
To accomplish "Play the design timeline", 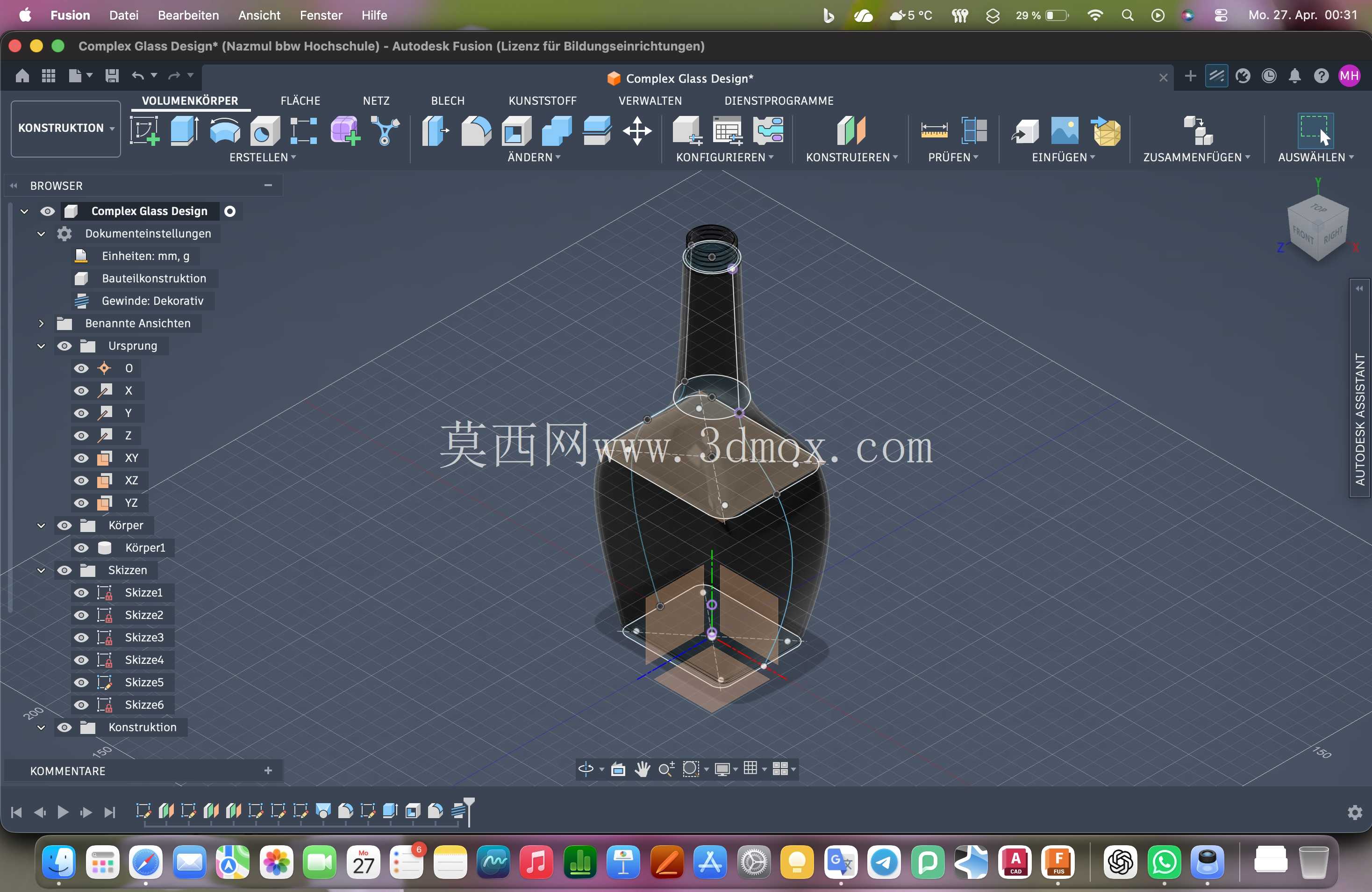I will [x=63, y=812].
